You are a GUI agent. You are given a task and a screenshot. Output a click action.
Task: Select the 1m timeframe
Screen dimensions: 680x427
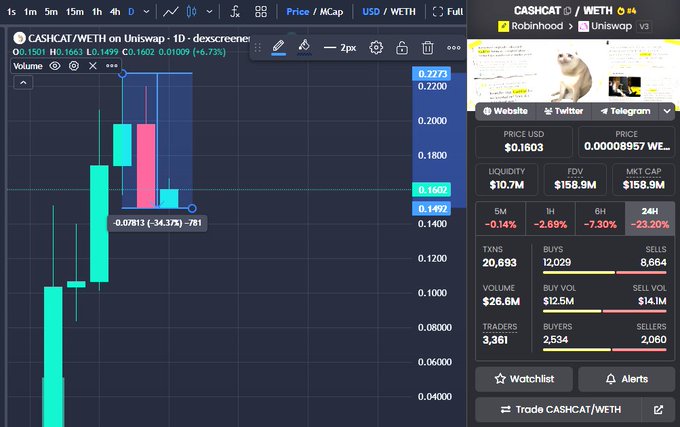30,12
